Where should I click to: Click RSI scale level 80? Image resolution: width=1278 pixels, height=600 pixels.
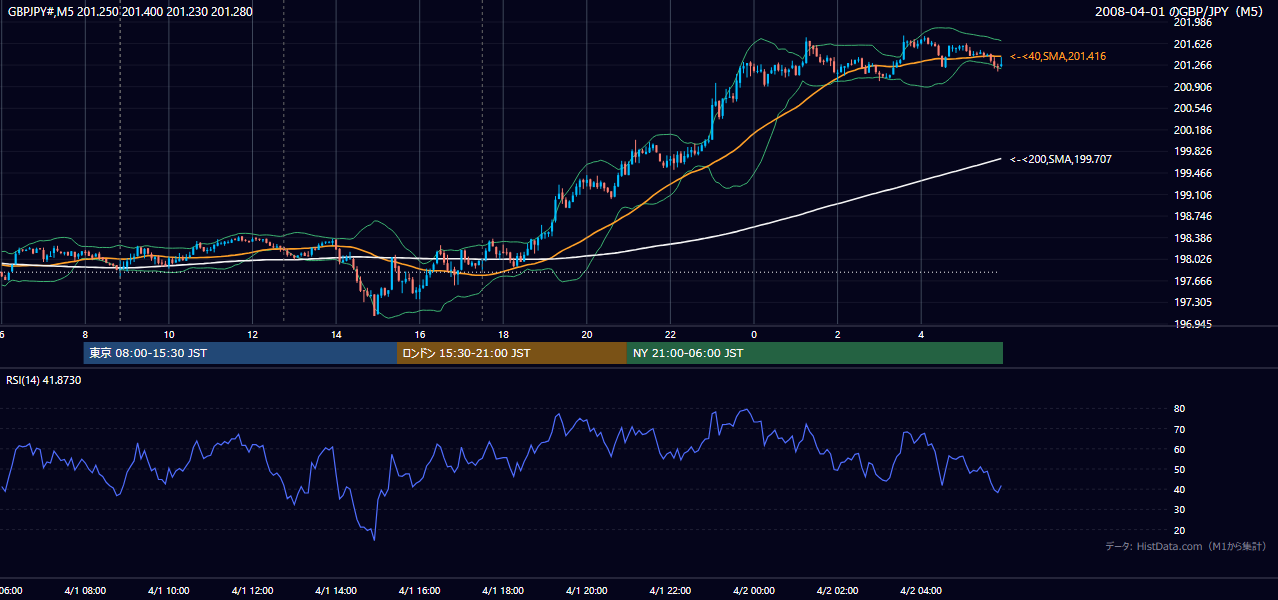[1179, 409]
